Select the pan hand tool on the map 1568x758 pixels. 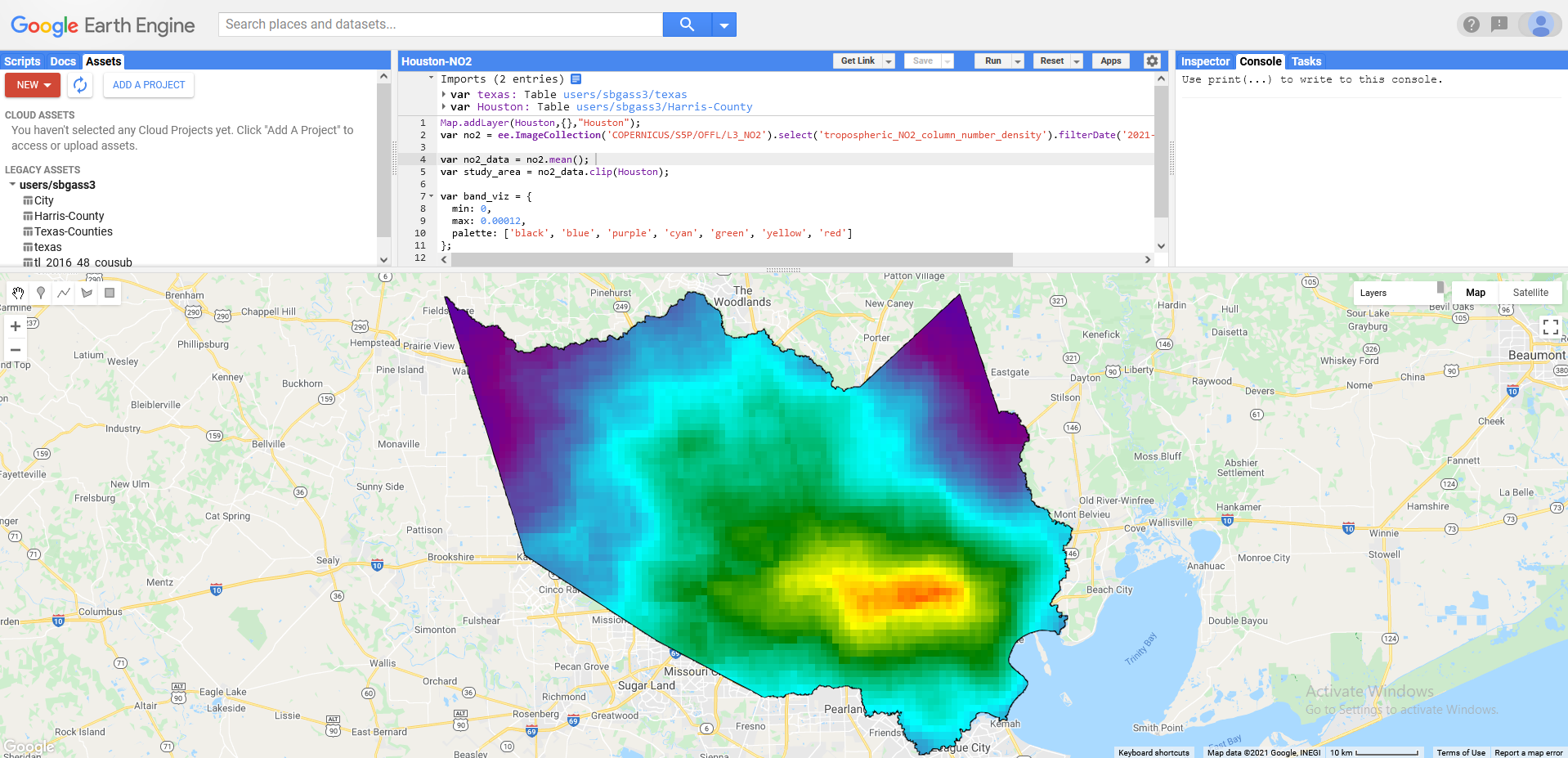18,292
